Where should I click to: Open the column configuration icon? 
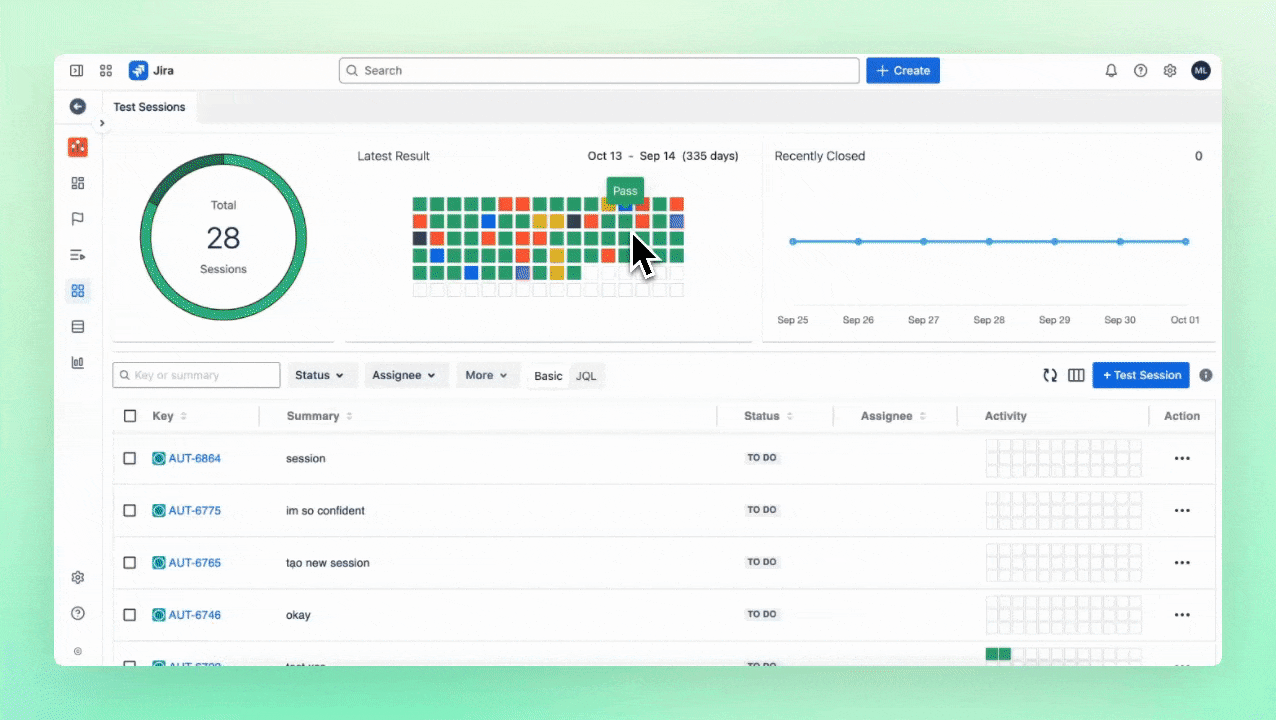click(1076, 375)
